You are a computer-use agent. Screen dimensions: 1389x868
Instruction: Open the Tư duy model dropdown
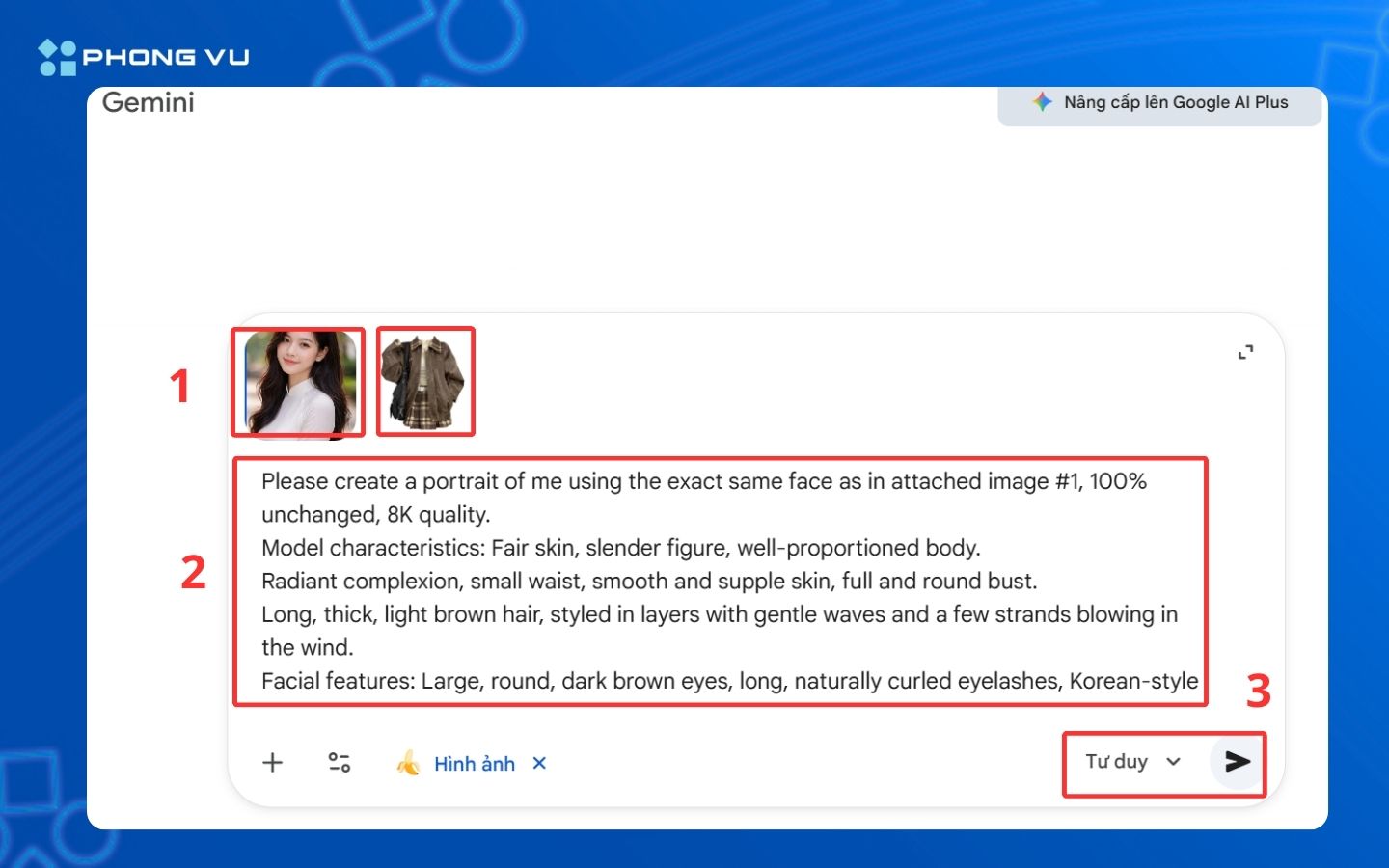pos(1133,761)
